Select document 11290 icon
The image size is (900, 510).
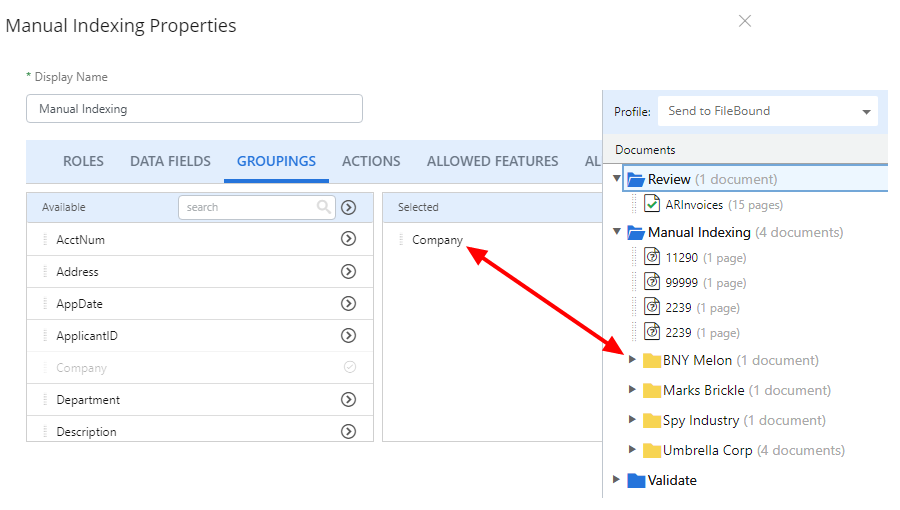tap(651, 256)
